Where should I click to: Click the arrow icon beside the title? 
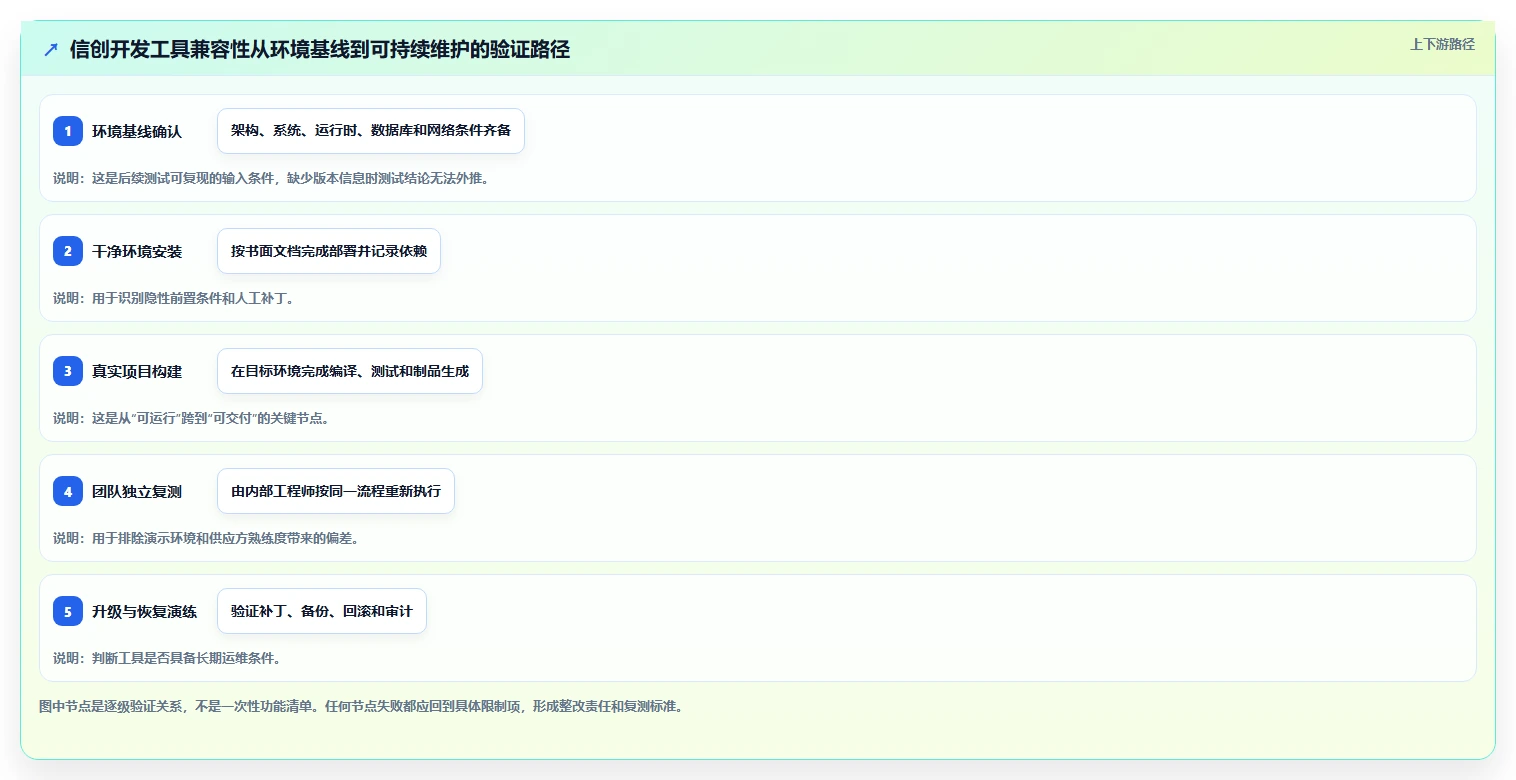pos(51,49)
